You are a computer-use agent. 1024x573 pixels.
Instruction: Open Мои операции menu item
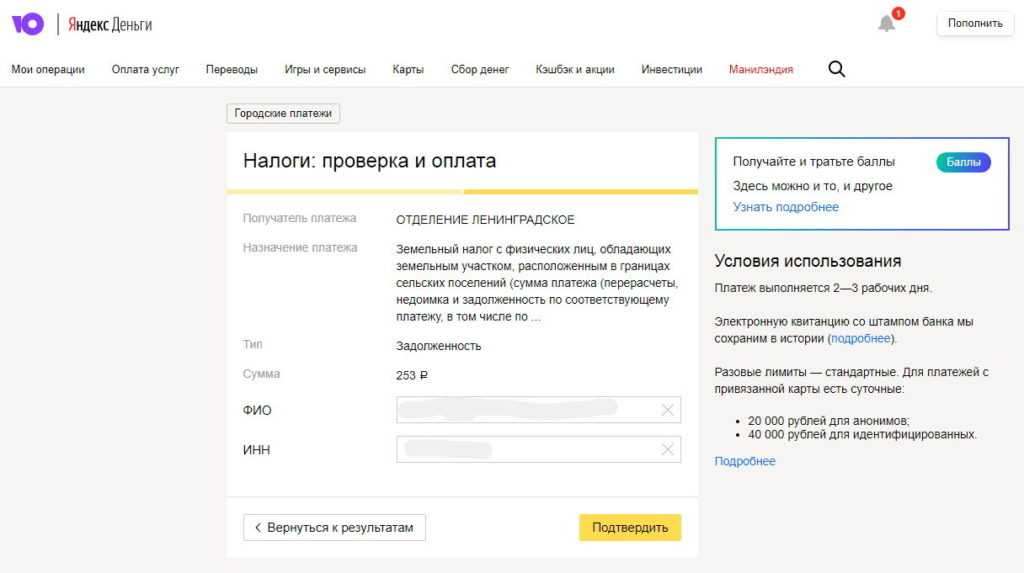(48, 70)
